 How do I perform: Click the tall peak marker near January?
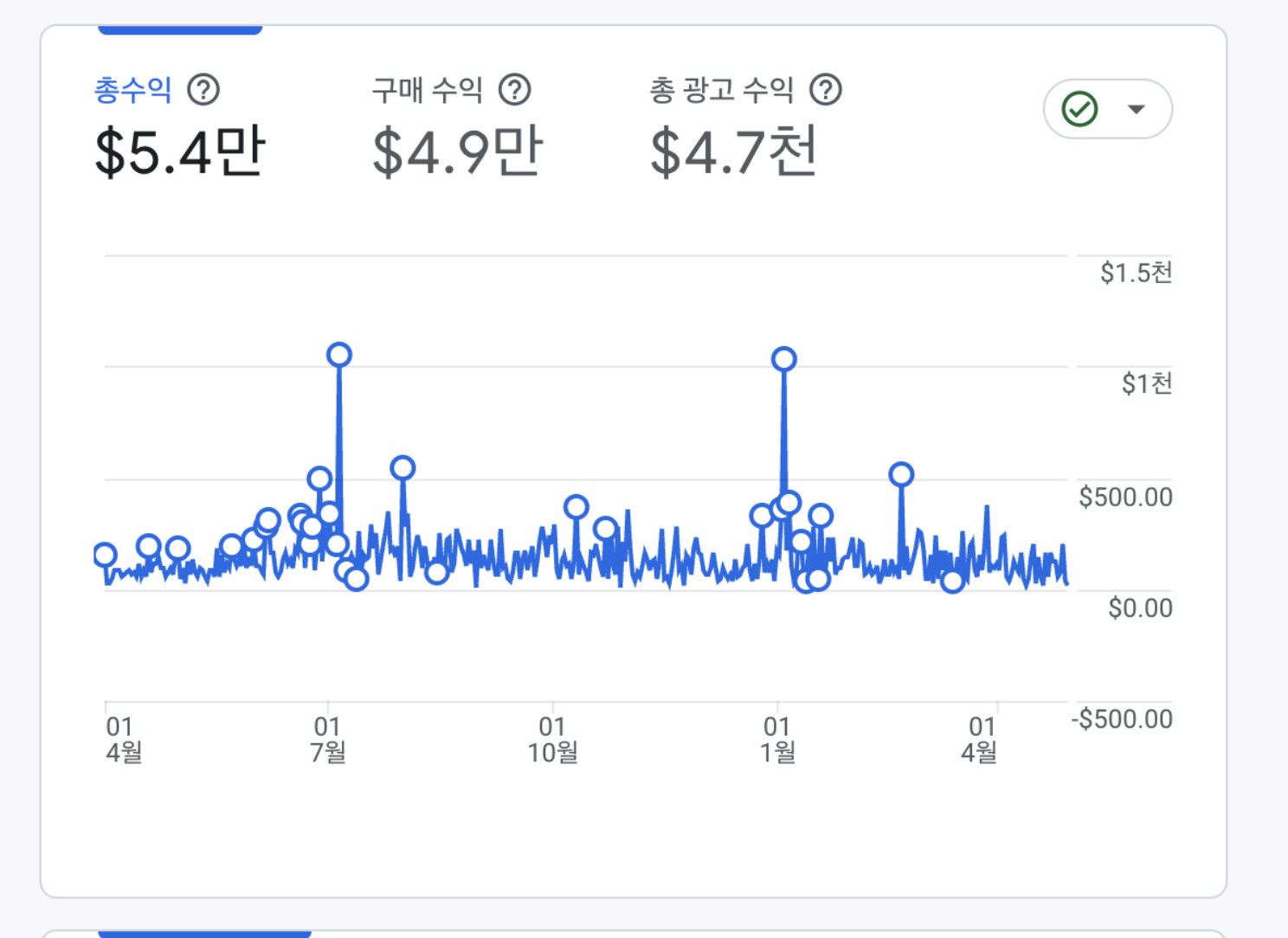(x=784, y=359)
